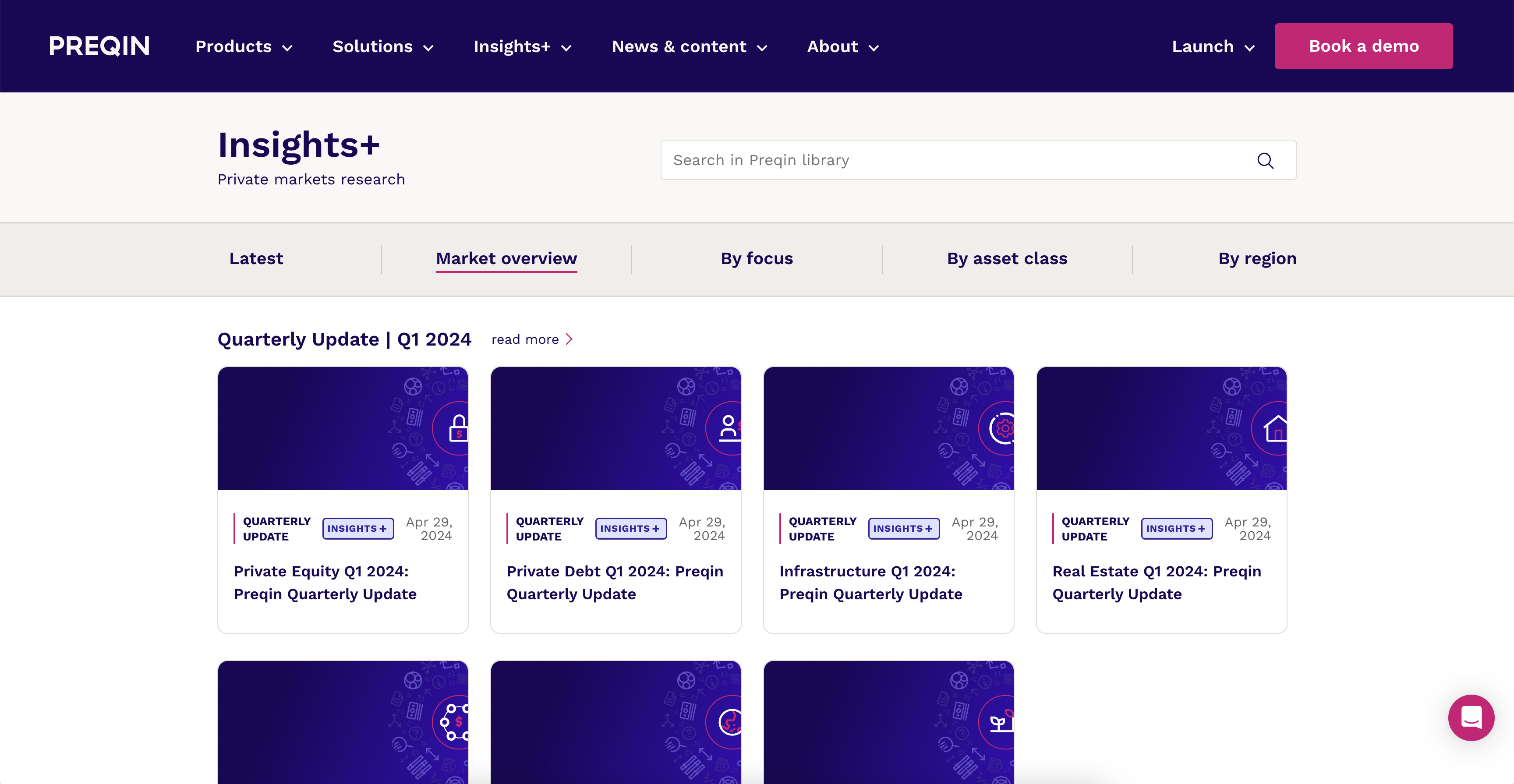Click gear icon on Infrastructure card
Viewport: 1514px width, 784px height.
pos(1002,428)
